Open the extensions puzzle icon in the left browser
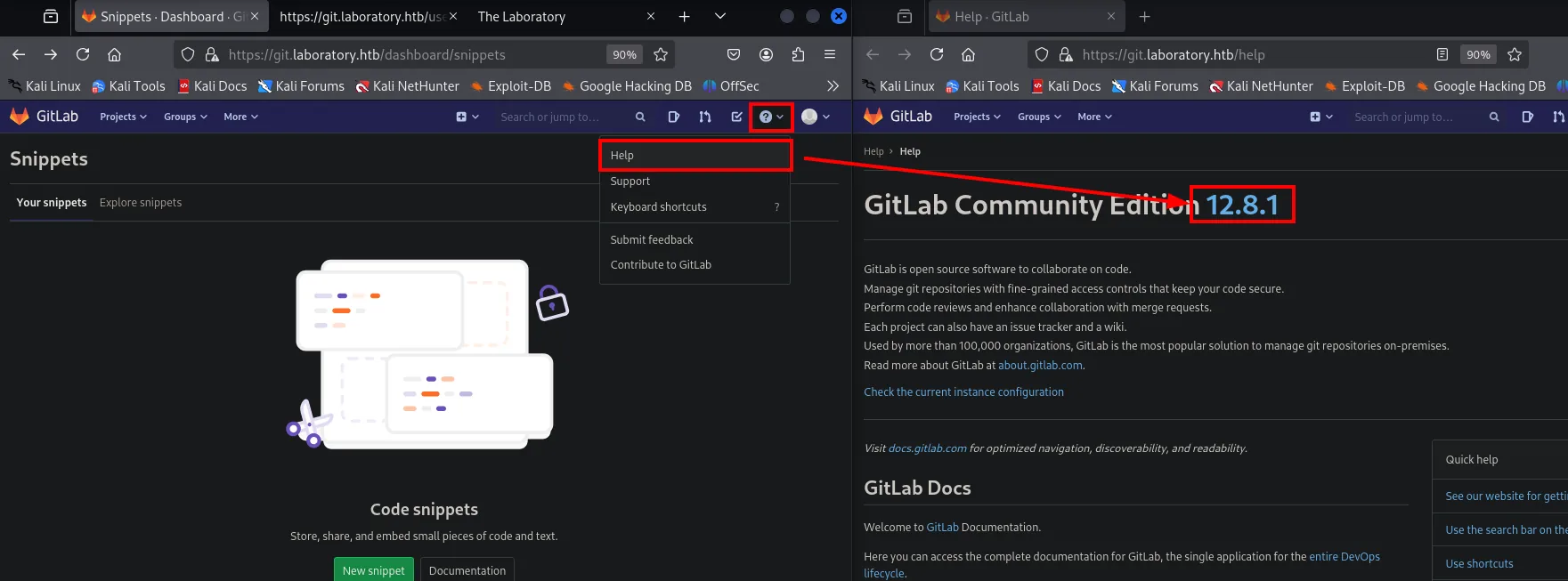 798,54
